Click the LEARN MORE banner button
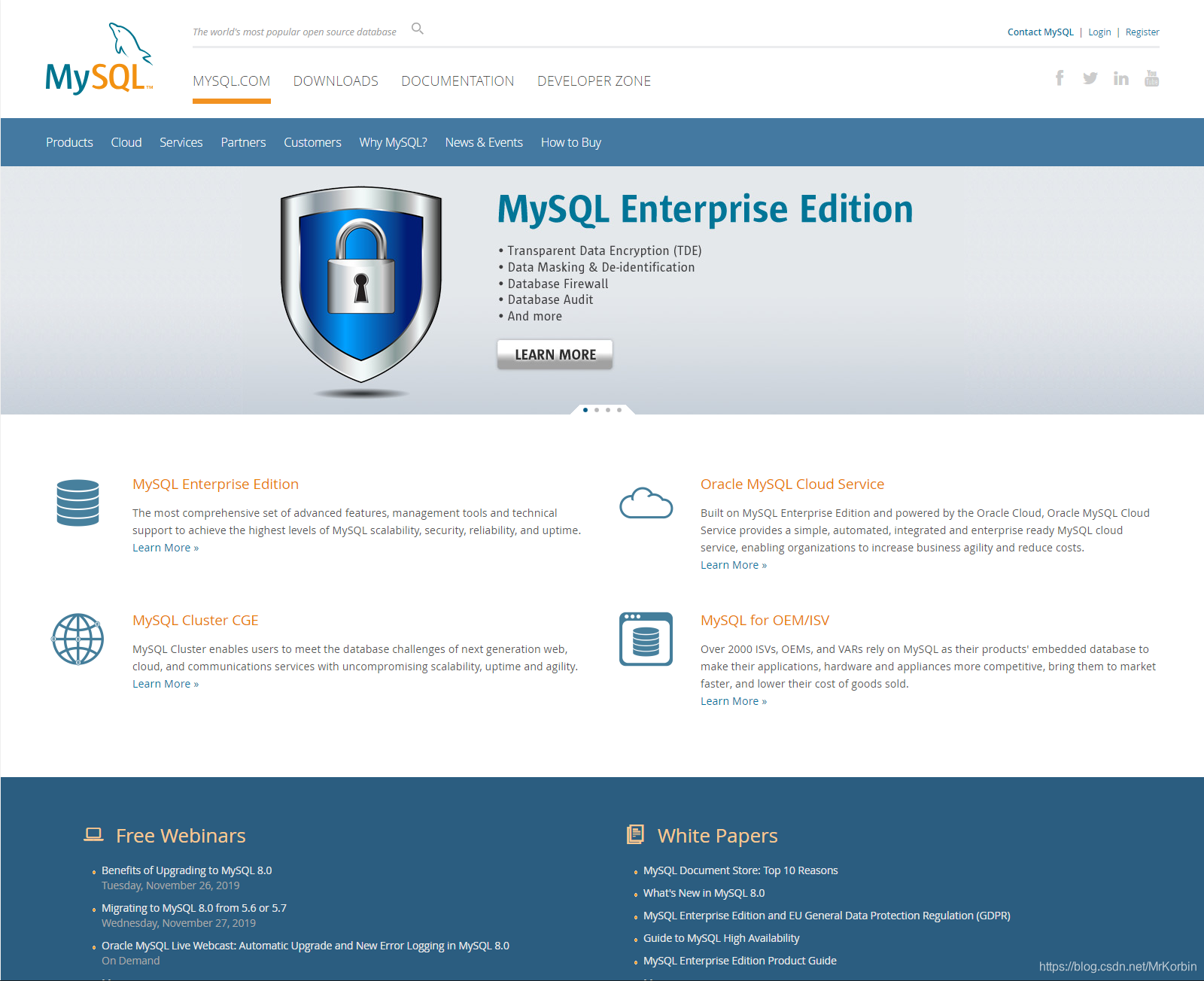This screenshot has height=981, width=1204. (x=555, y=354)
